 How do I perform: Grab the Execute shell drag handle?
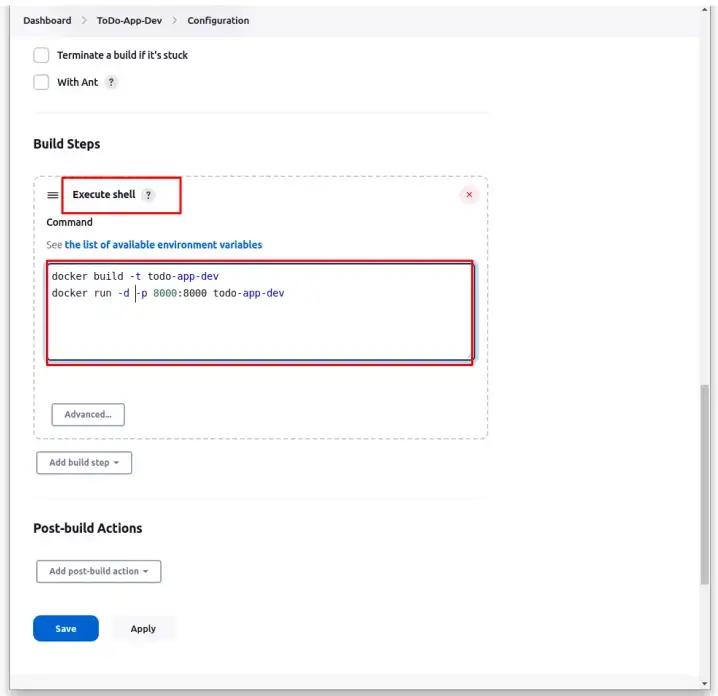tap(53, 195)
